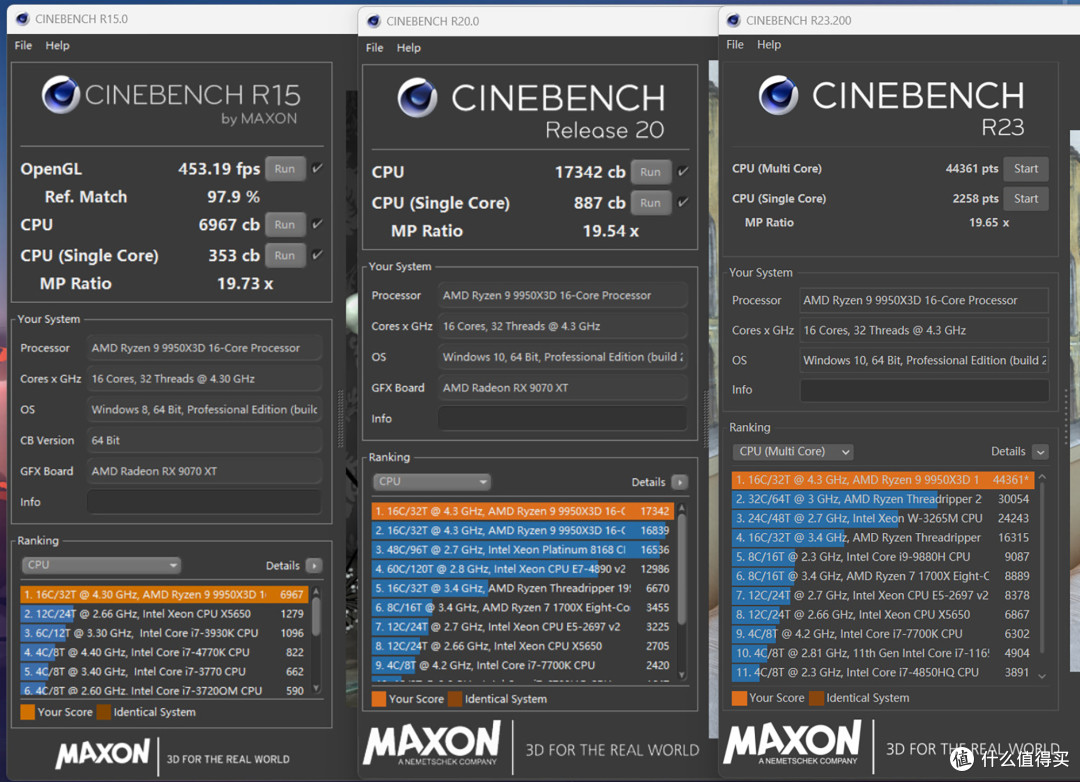Click orange Your Score swatch in R23
Screen dimensions: 1080x782
click(x=739, y=698)
